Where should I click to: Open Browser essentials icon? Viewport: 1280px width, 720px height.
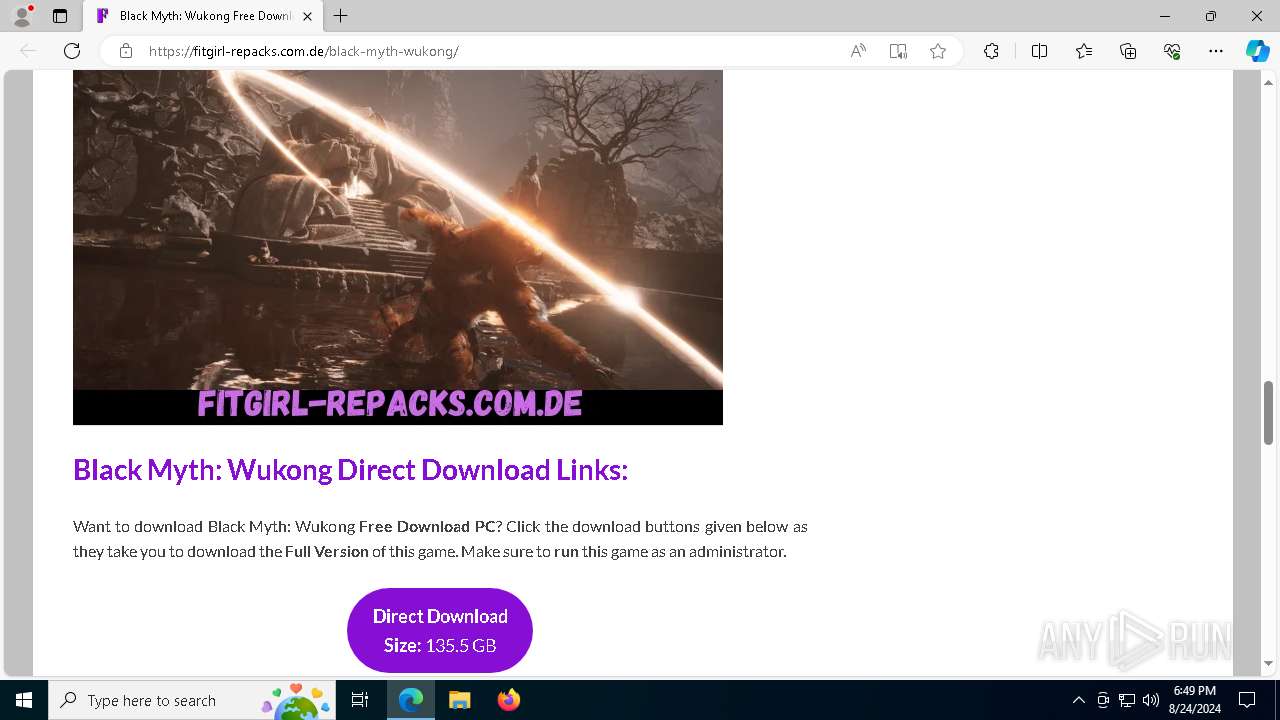tap(1172, 51)
